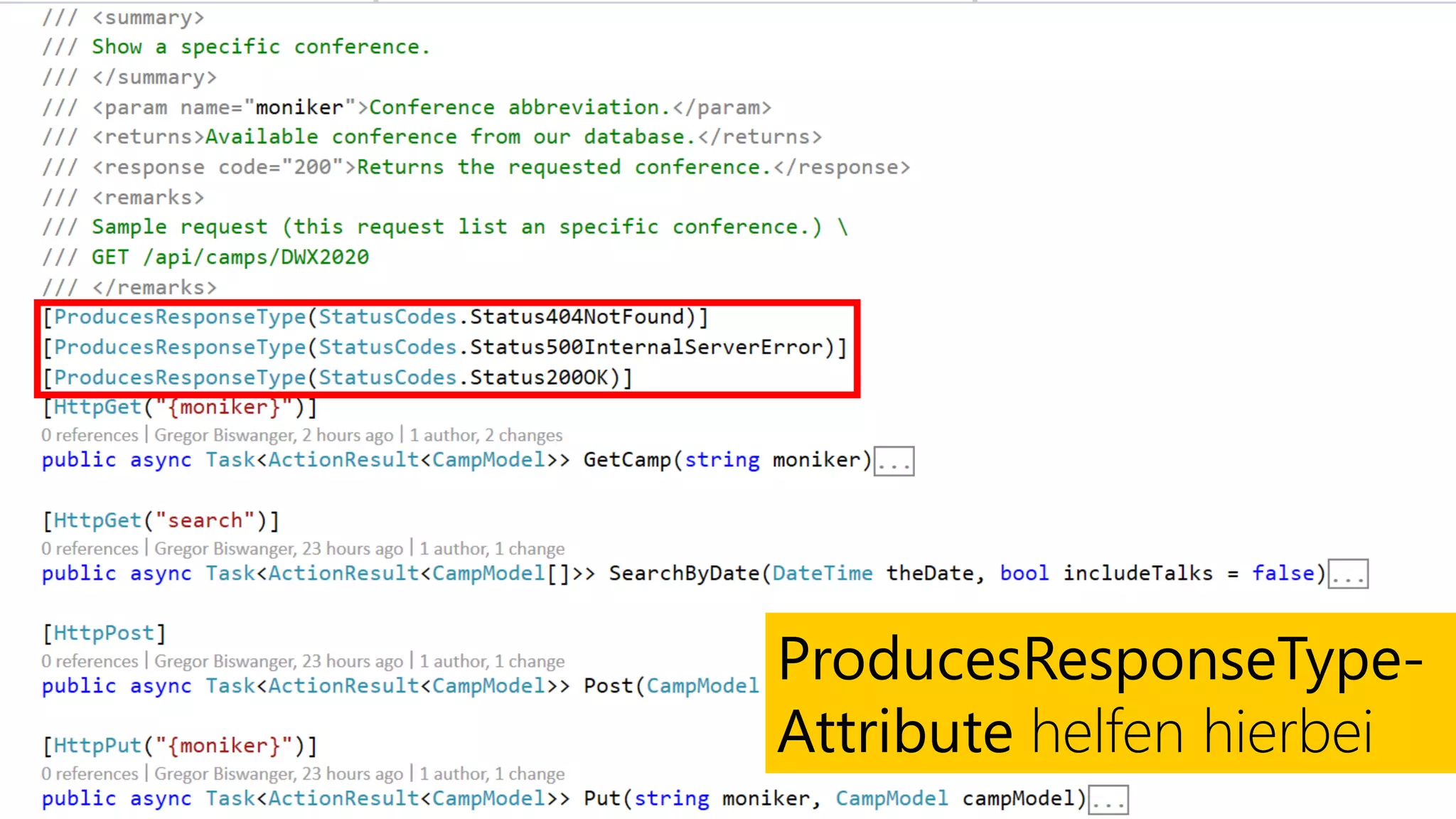The image size is (1456, 819).
Task: Open '1 author, 1 change' CodeLens for Put method
Action: tap(492, 773)
